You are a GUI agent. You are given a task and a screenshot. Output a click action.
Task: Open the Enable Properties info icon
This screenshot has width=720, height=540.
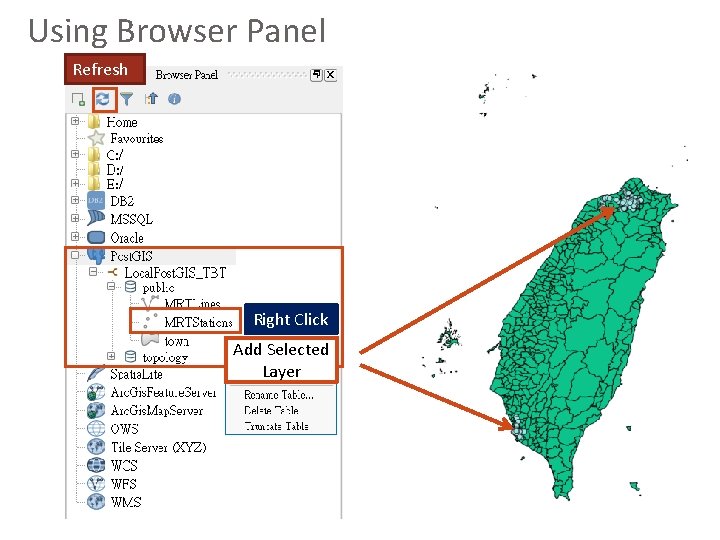174,99
